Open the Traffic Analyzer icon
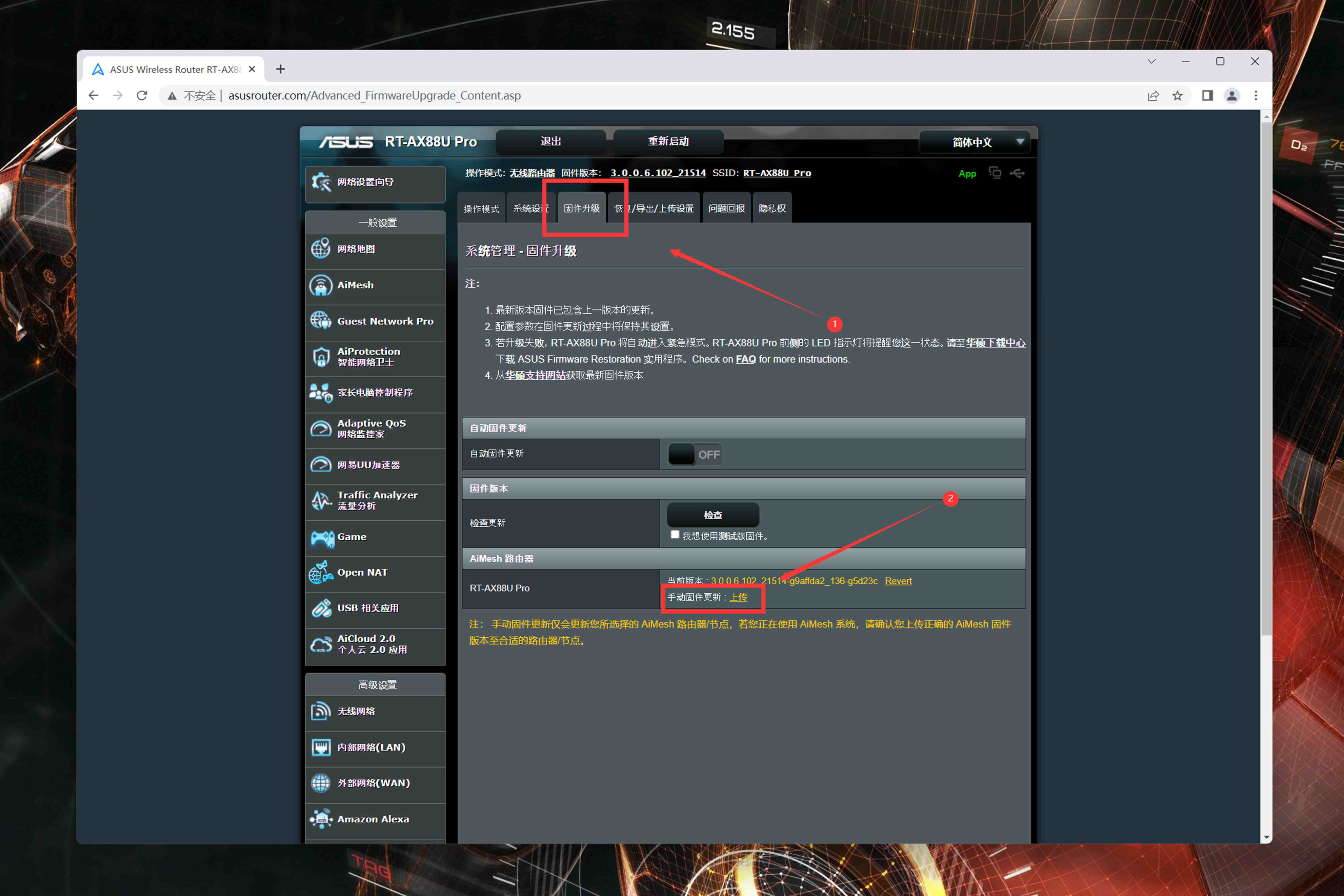Screen dimensions: 1344x896 coord(321,501)
